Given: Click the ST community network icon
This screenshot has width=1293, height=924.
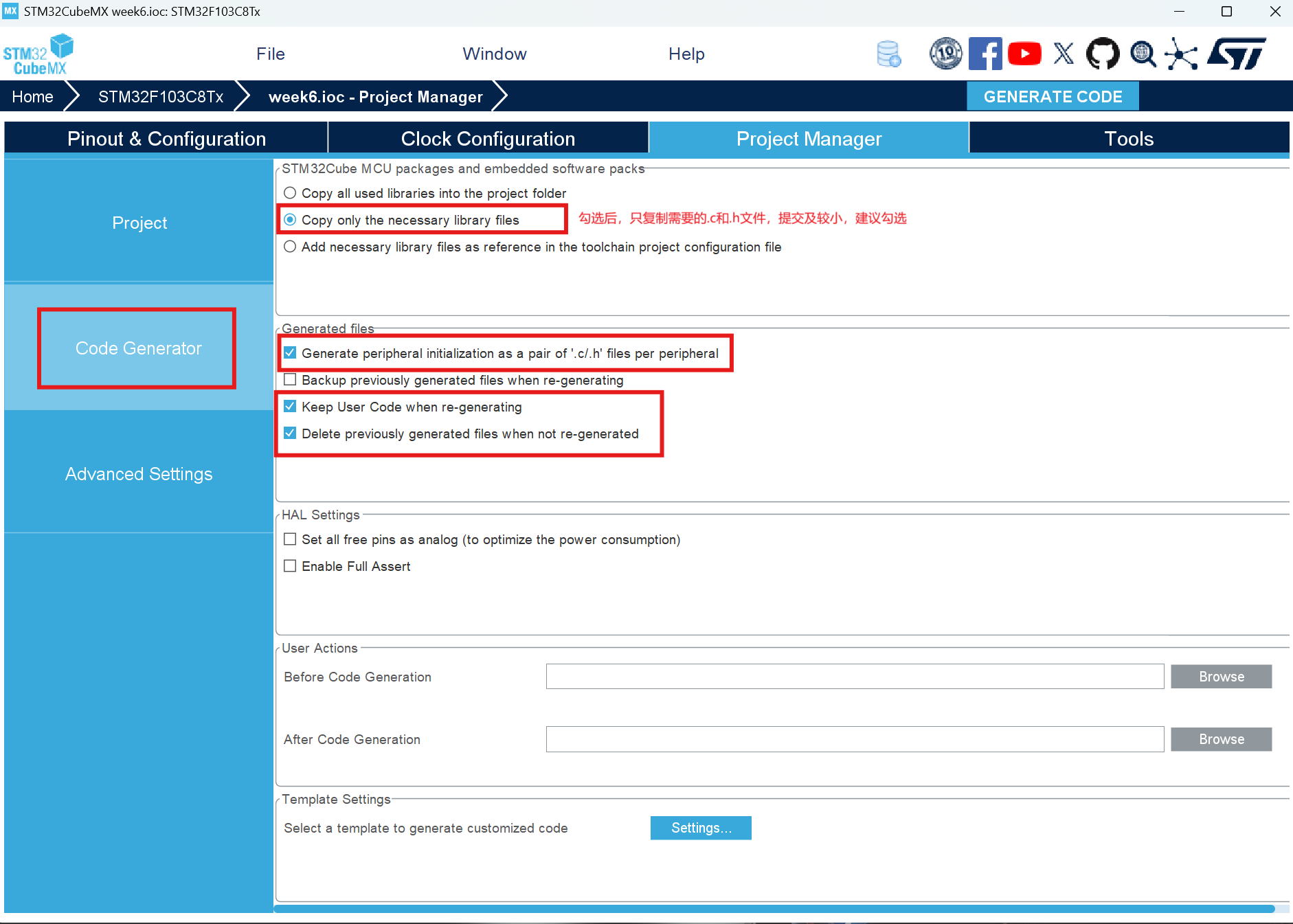Looking at the screenshot, I should [x=1181, y=54].
